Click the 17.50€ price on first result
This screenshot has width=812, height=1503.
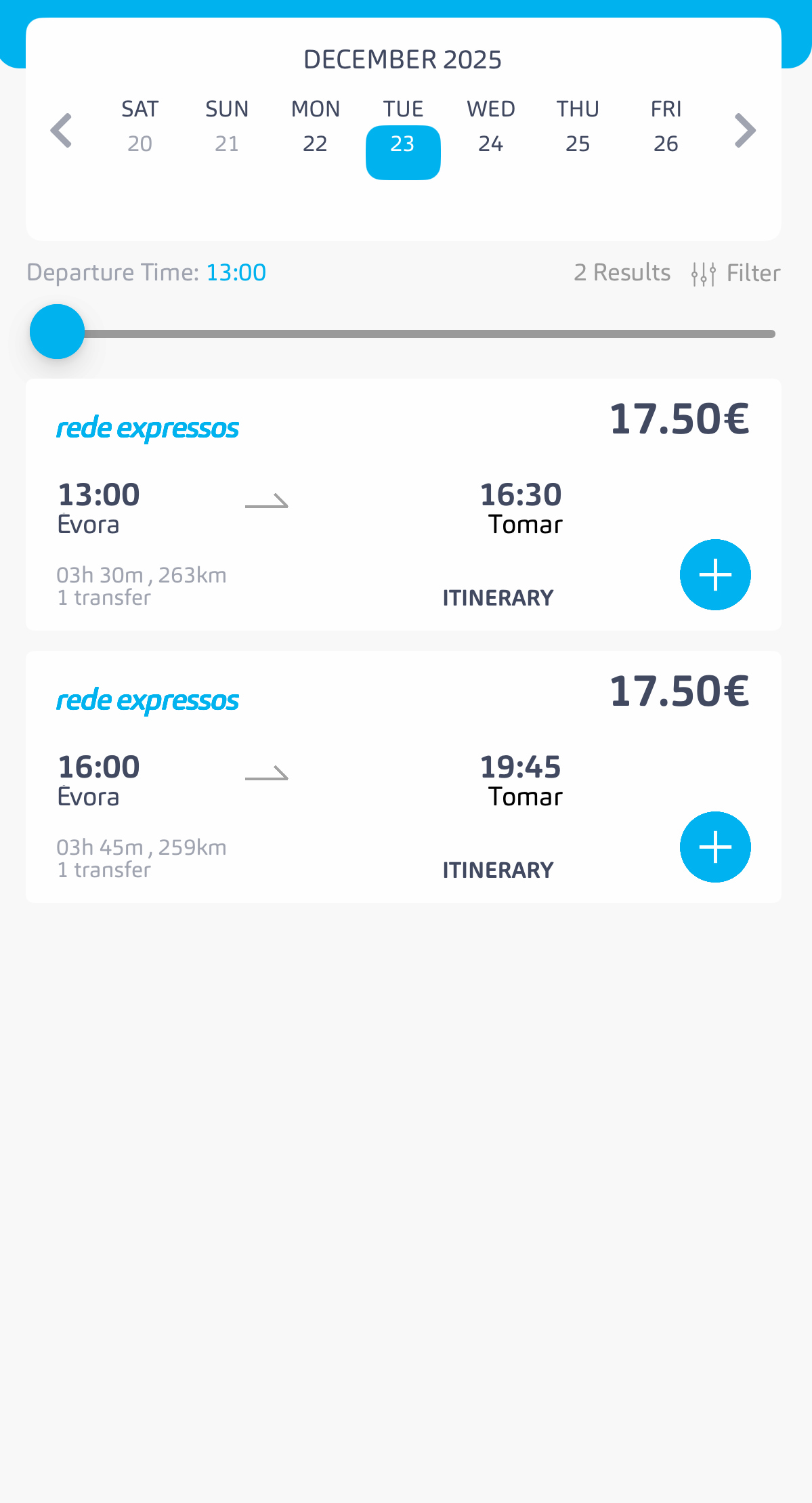tap(679, 419)
